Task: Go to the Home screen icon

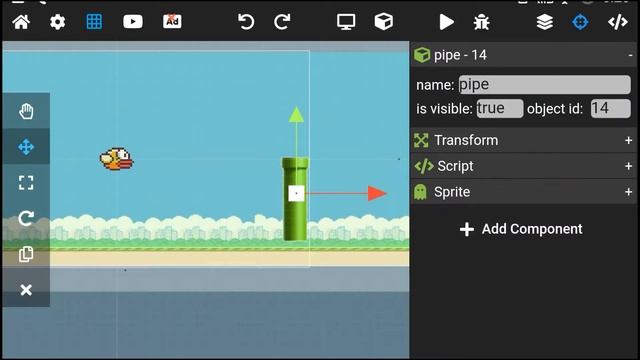Action: coord(21,22)
